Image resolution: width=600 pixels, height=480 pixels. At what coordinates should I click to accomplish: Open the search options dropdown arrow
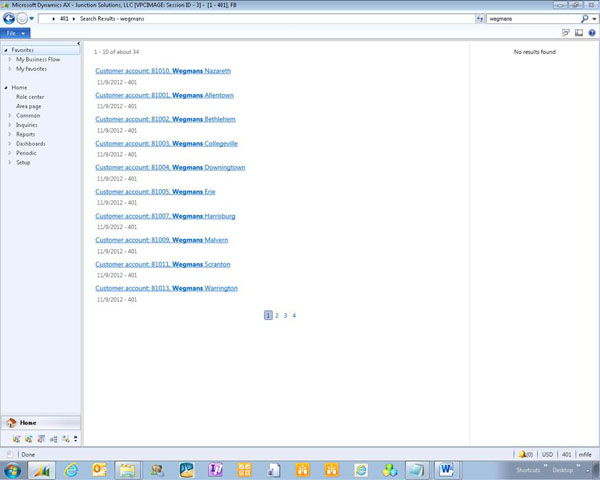click(x=594, y=19)
